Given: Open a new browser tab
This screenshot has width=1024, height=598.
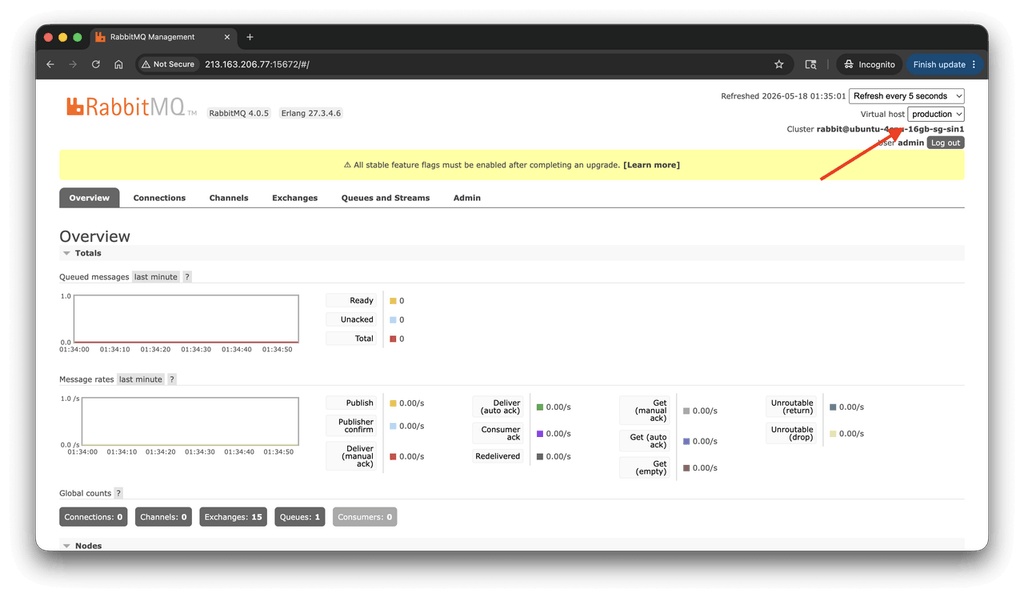Looking at the screenshot, I should [249, 37].
